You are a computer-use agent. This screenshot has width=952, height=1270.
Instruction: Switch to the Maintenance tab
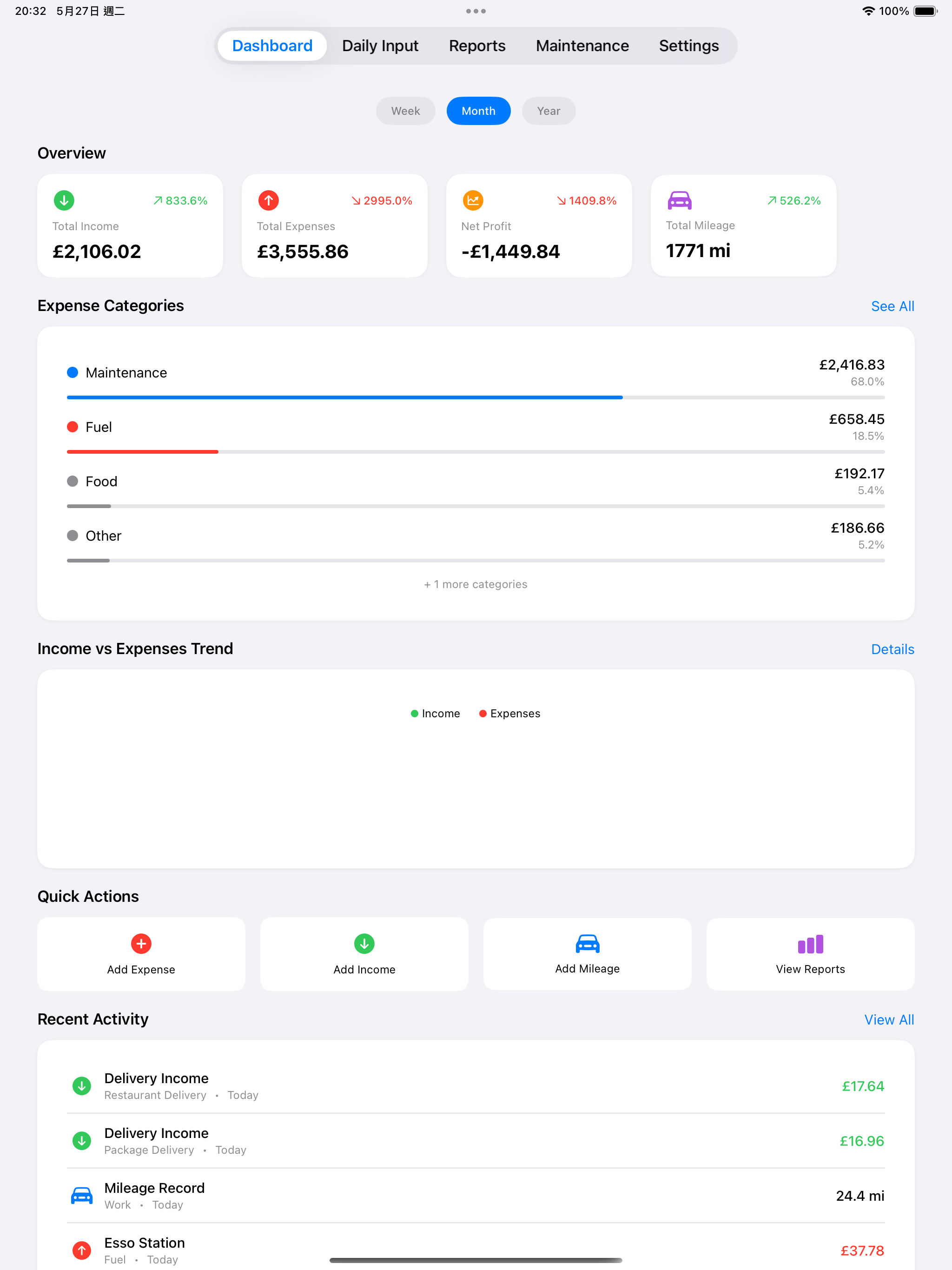[x=582, y=46]
